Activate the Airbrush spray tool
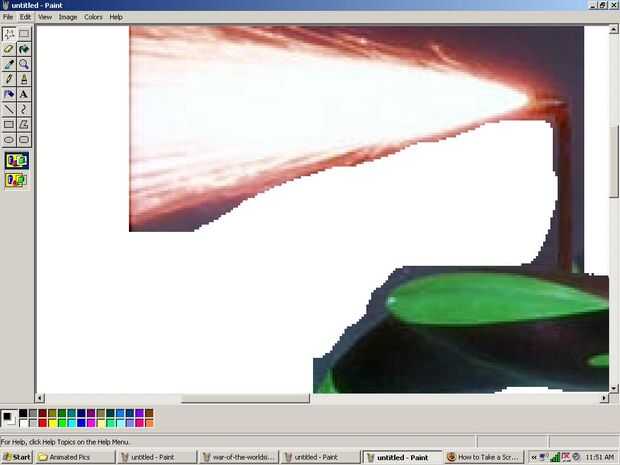Image resolution: width=620 pixels, height=465 pixels. pos(9,94)
